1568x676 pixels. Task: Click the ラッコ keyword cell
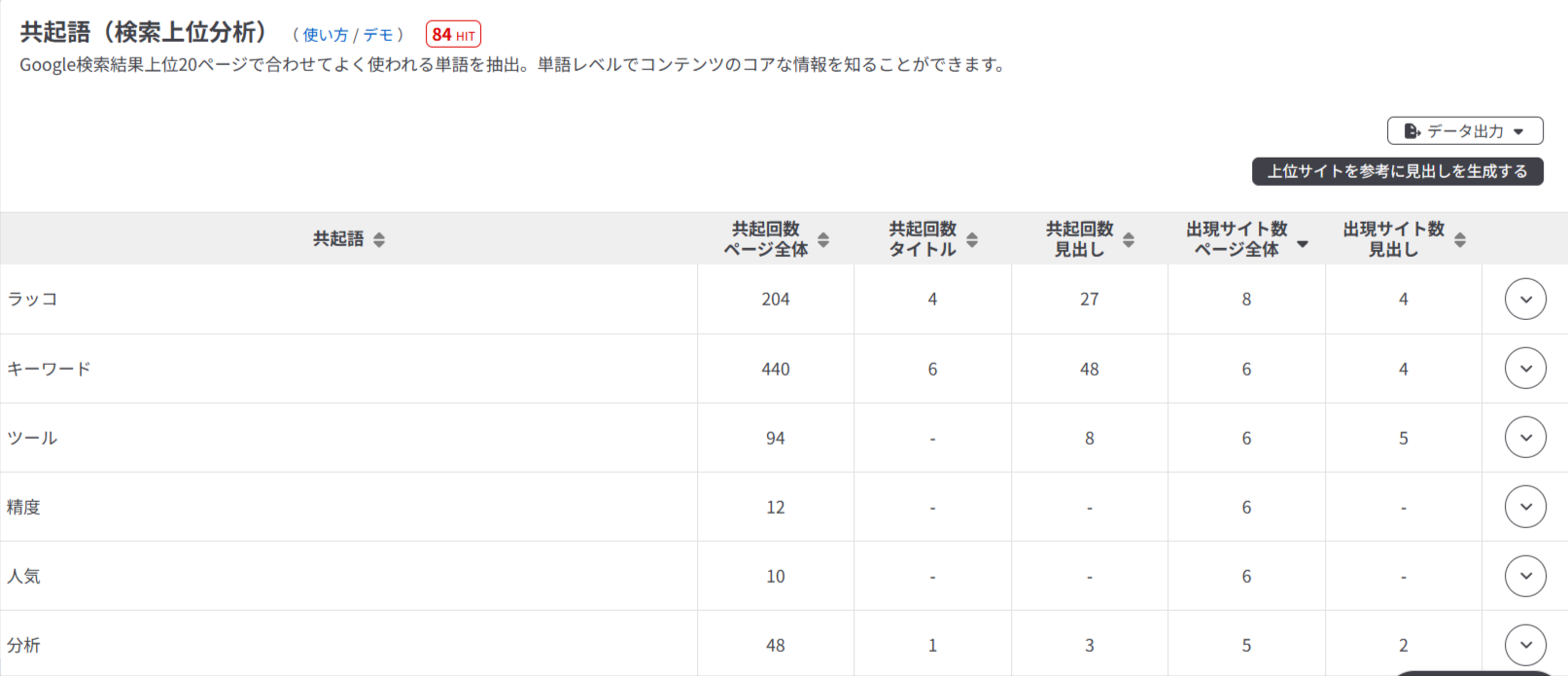(32, 299)
